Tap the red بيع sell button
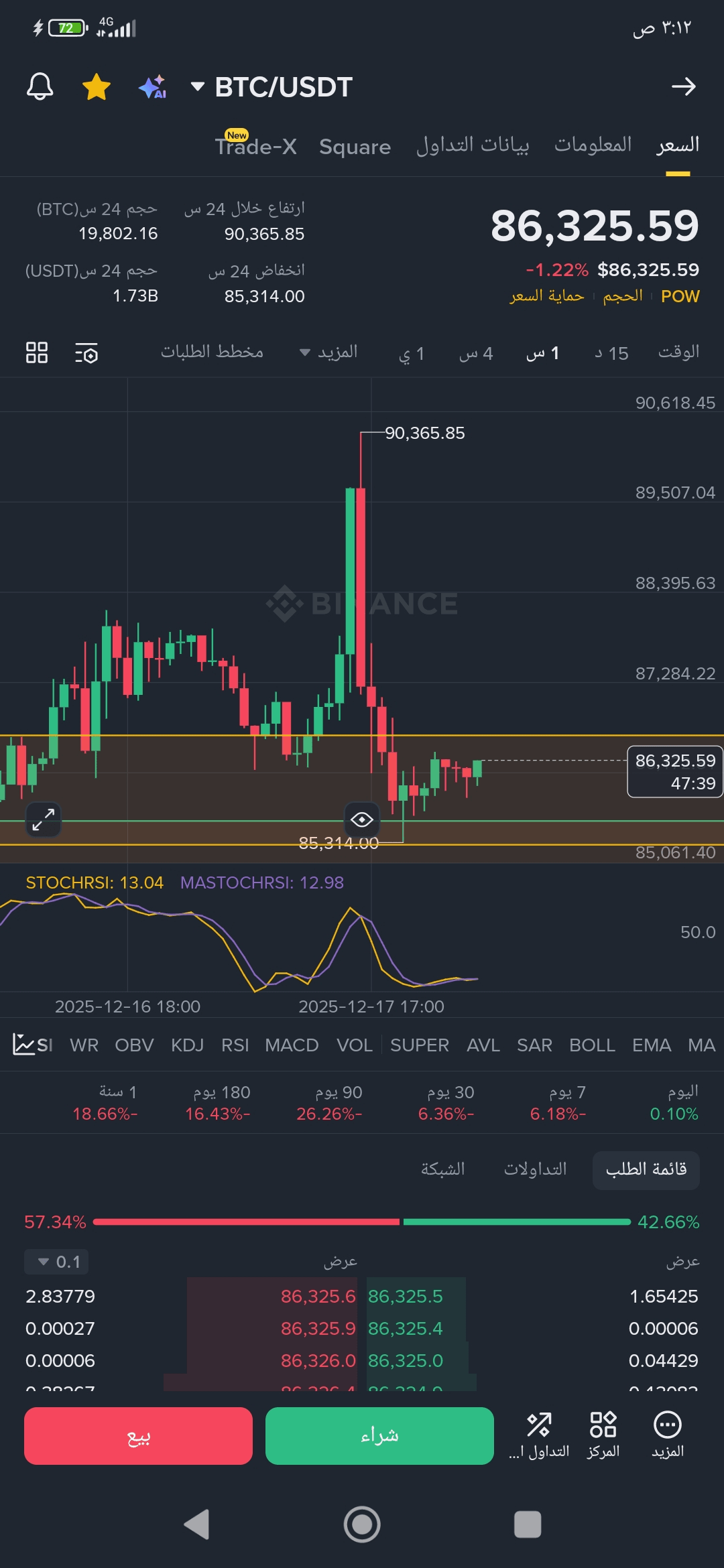Screen dimensions: 724x1568 pos(139,1436)
